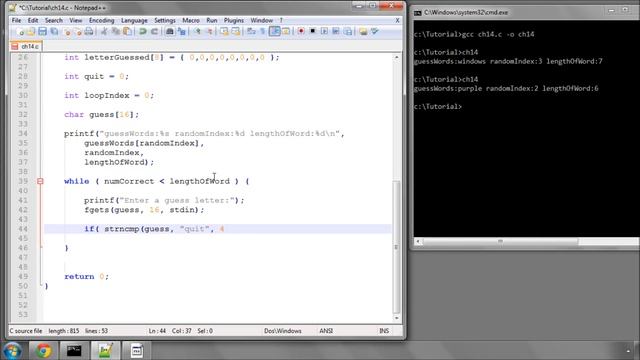
Task: Toggle Show All Characters icon
Action: tap(262, 31)
